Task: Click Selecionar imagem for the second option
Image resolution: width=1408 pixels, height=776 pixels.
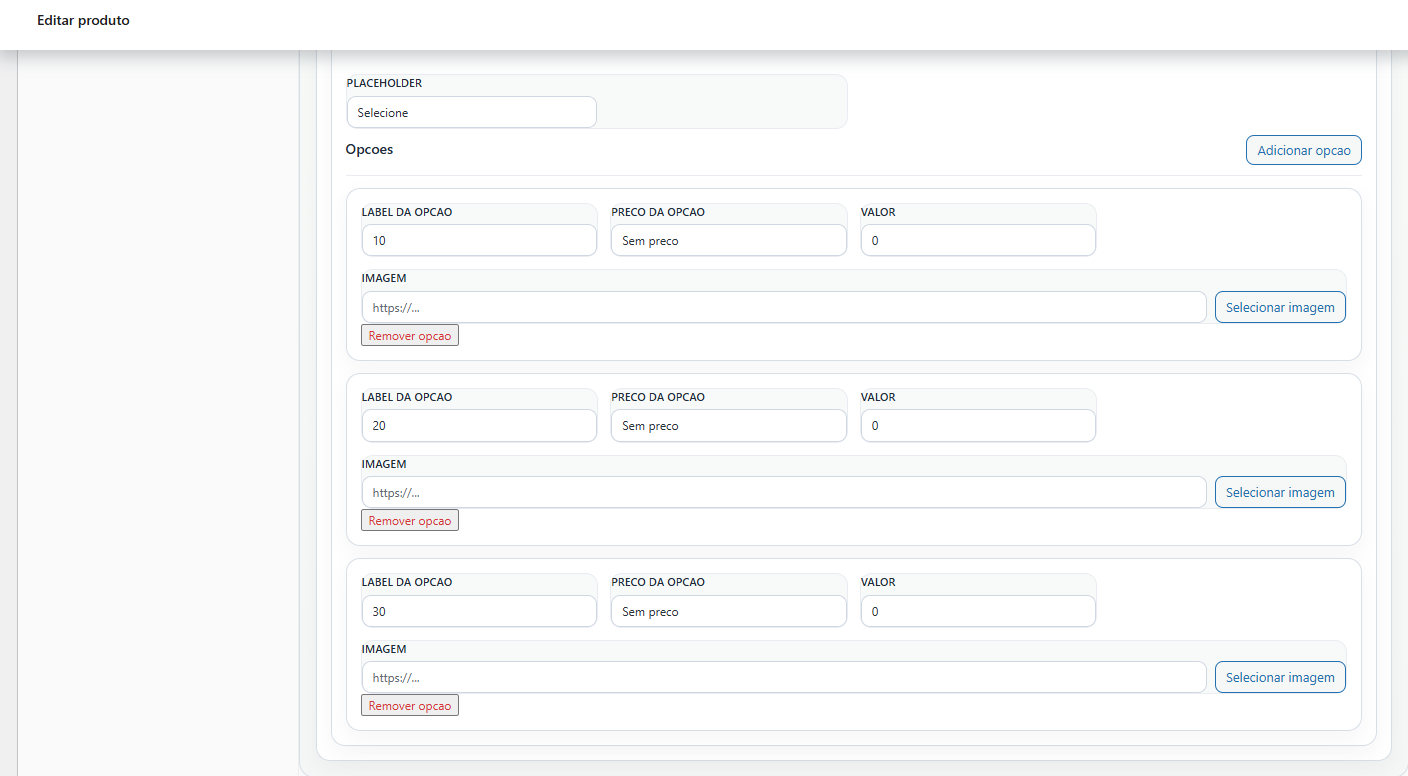Action: [1280, 491]
